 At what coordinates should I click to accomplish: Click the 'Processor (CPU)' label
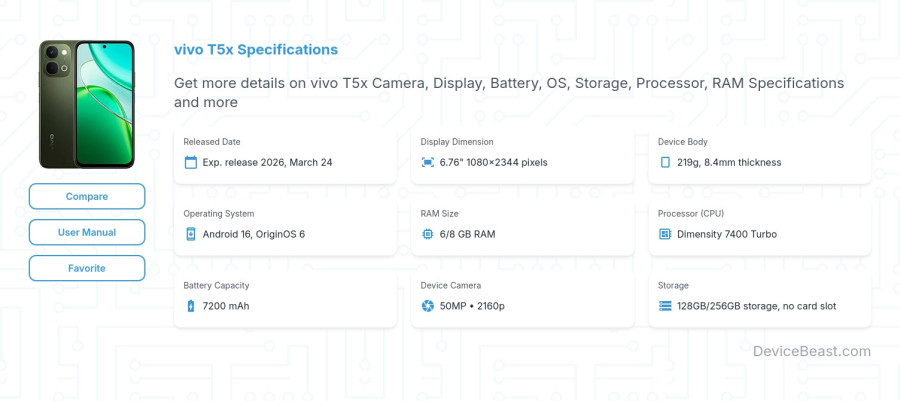[690, 213]
